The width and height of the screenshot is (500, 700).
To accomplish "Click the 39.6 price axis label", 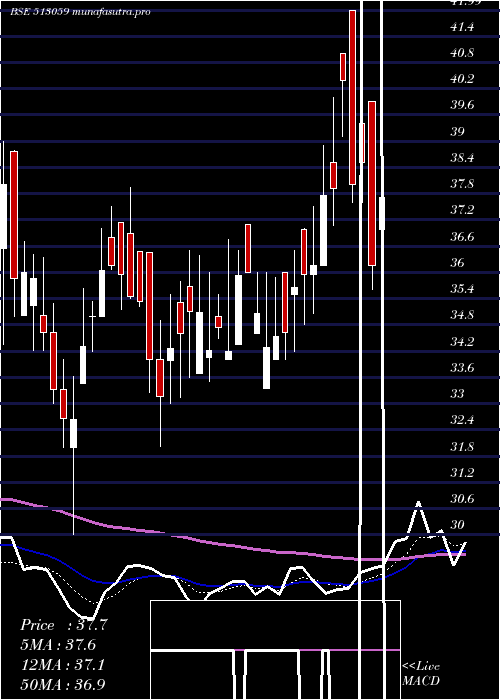I will 462,105.
